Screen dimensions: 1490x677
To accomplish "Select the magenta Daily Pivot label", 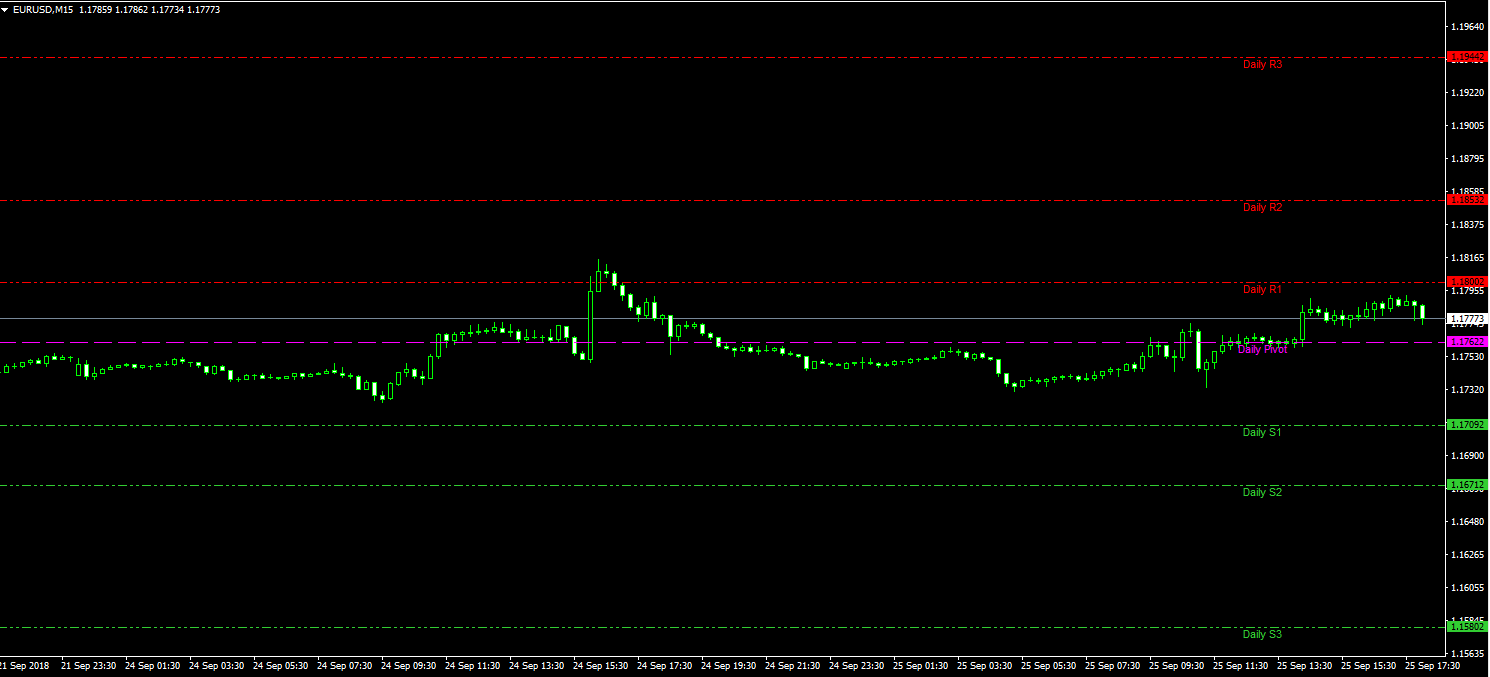I will pos(1262,350).
